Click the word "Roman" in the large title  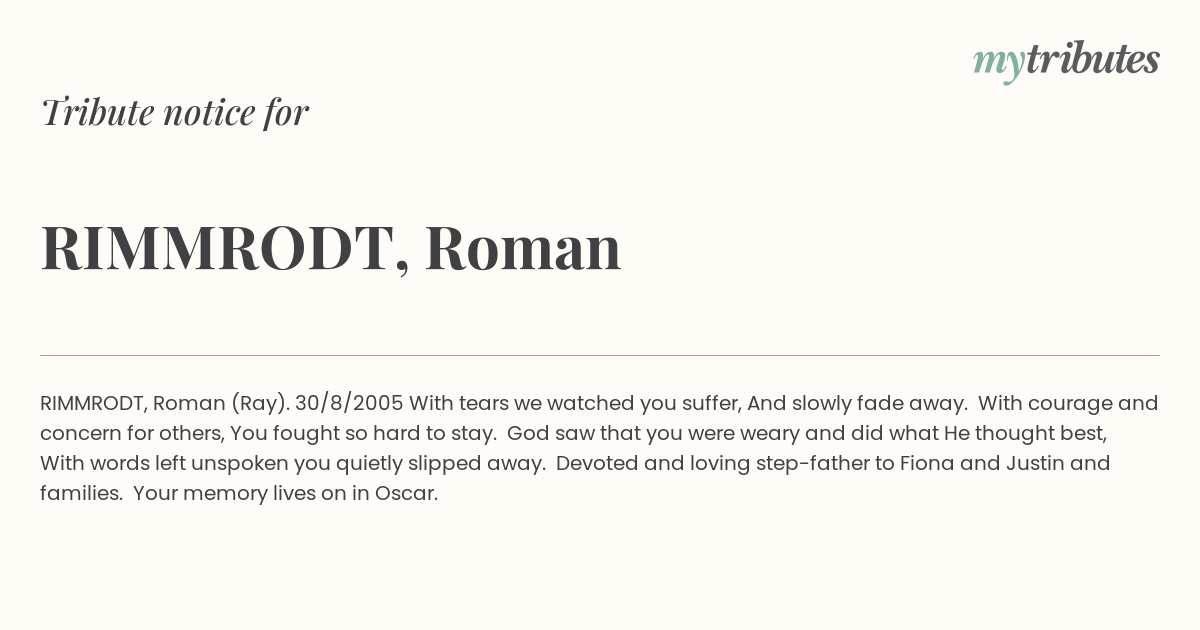click(523, 248)
